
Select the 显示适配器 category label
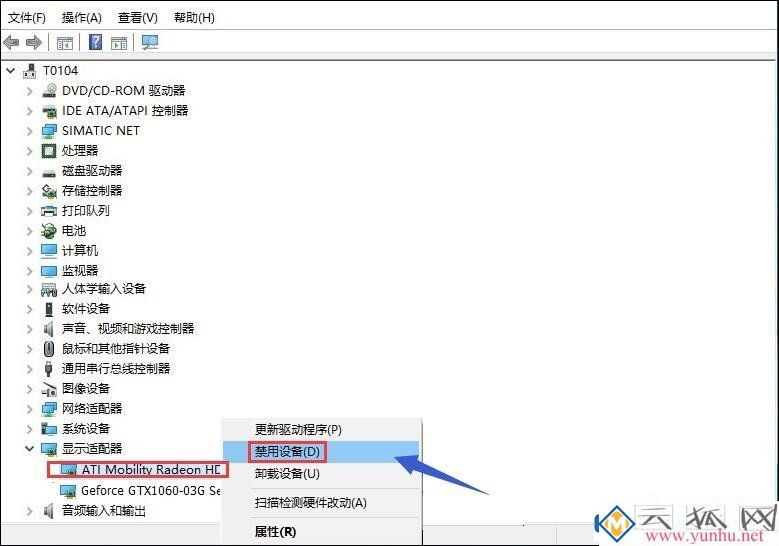click(x=92, y=449)
